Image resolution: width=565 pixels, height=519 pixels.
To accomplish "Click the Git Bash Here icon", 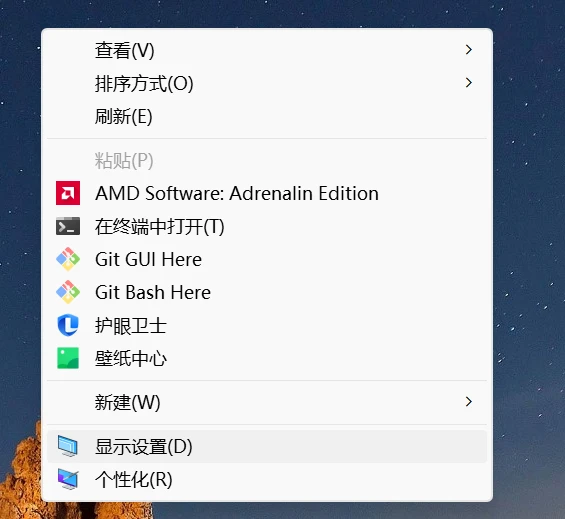I will pyautogui.click(x=68, y=292).
